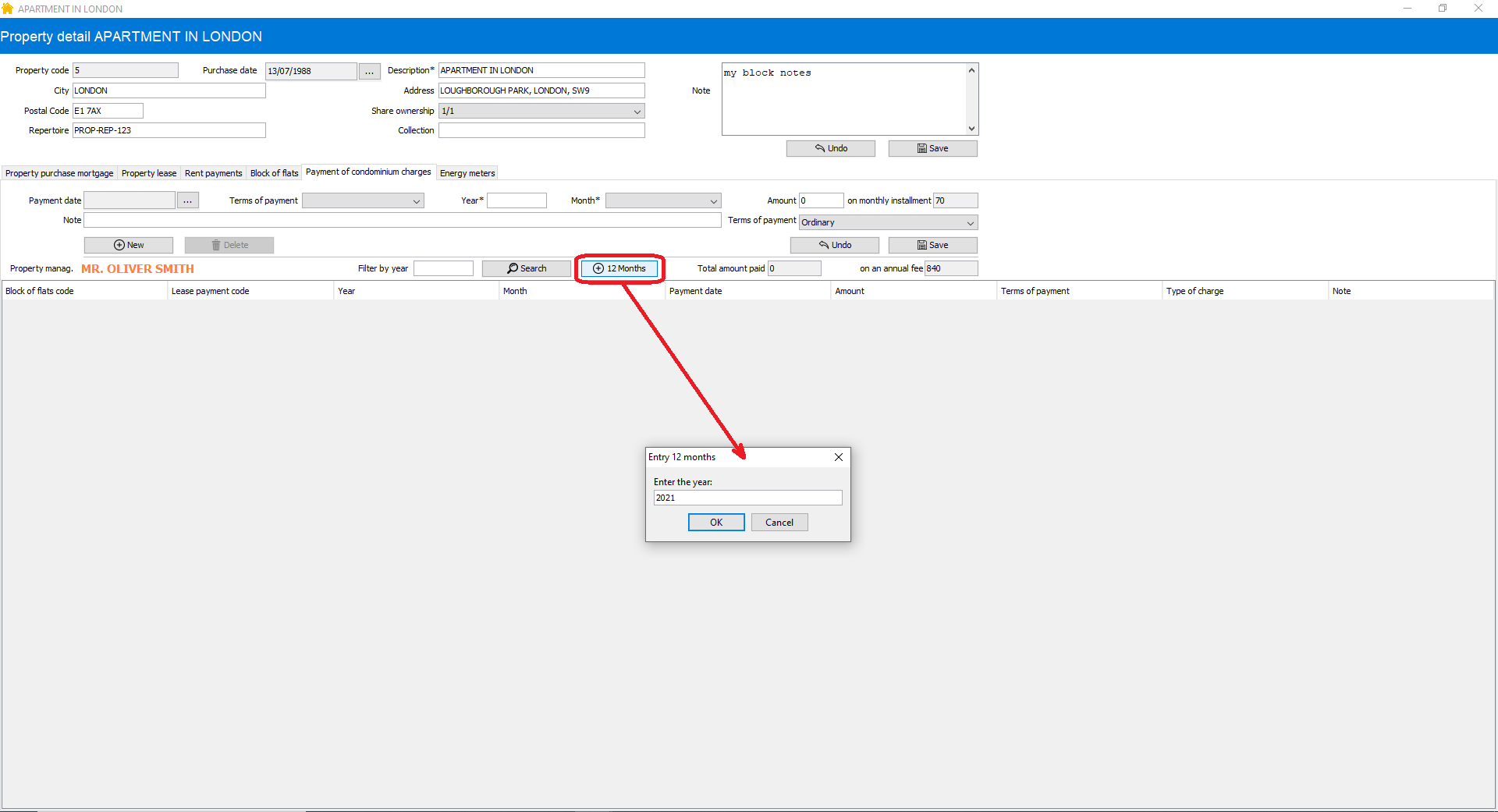The width and height of the screenshot is (1498, 812).
Task: Click the Enter the year input field
Action: (747, 498)
